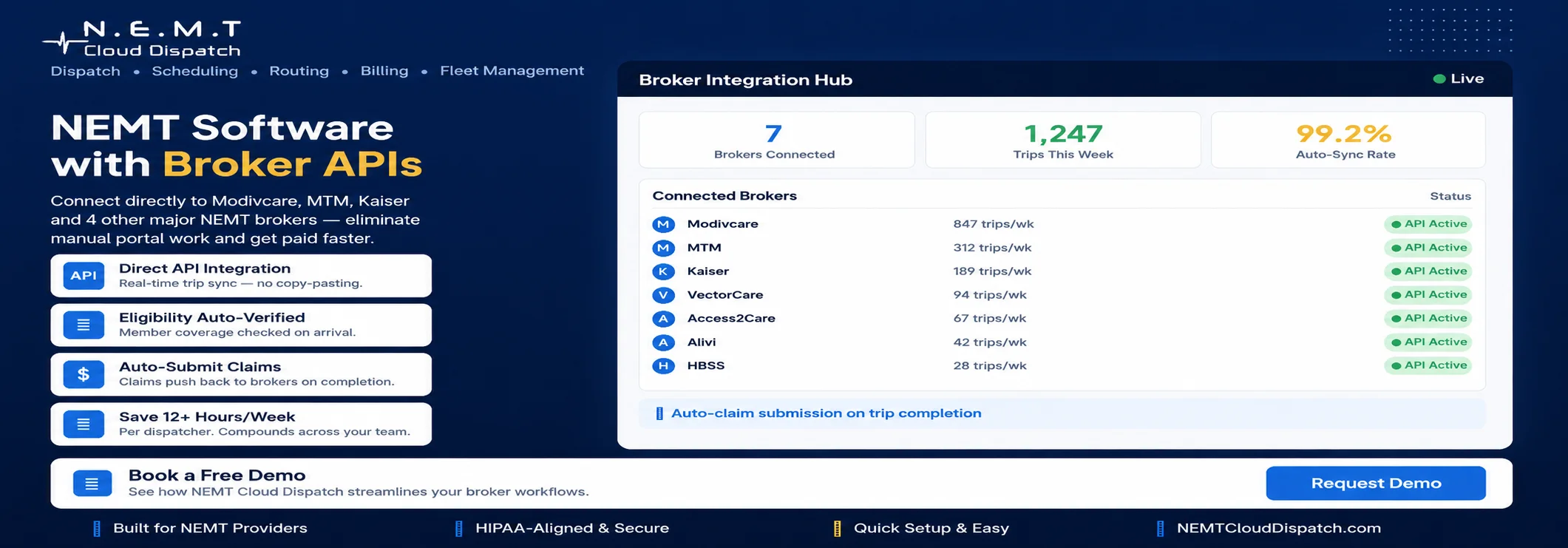Screen dimensions: 1568x548
Task: Click the icon beside NEMTCloudDispatch.com
Action: pyautogui.click(x=1161, y=528)
